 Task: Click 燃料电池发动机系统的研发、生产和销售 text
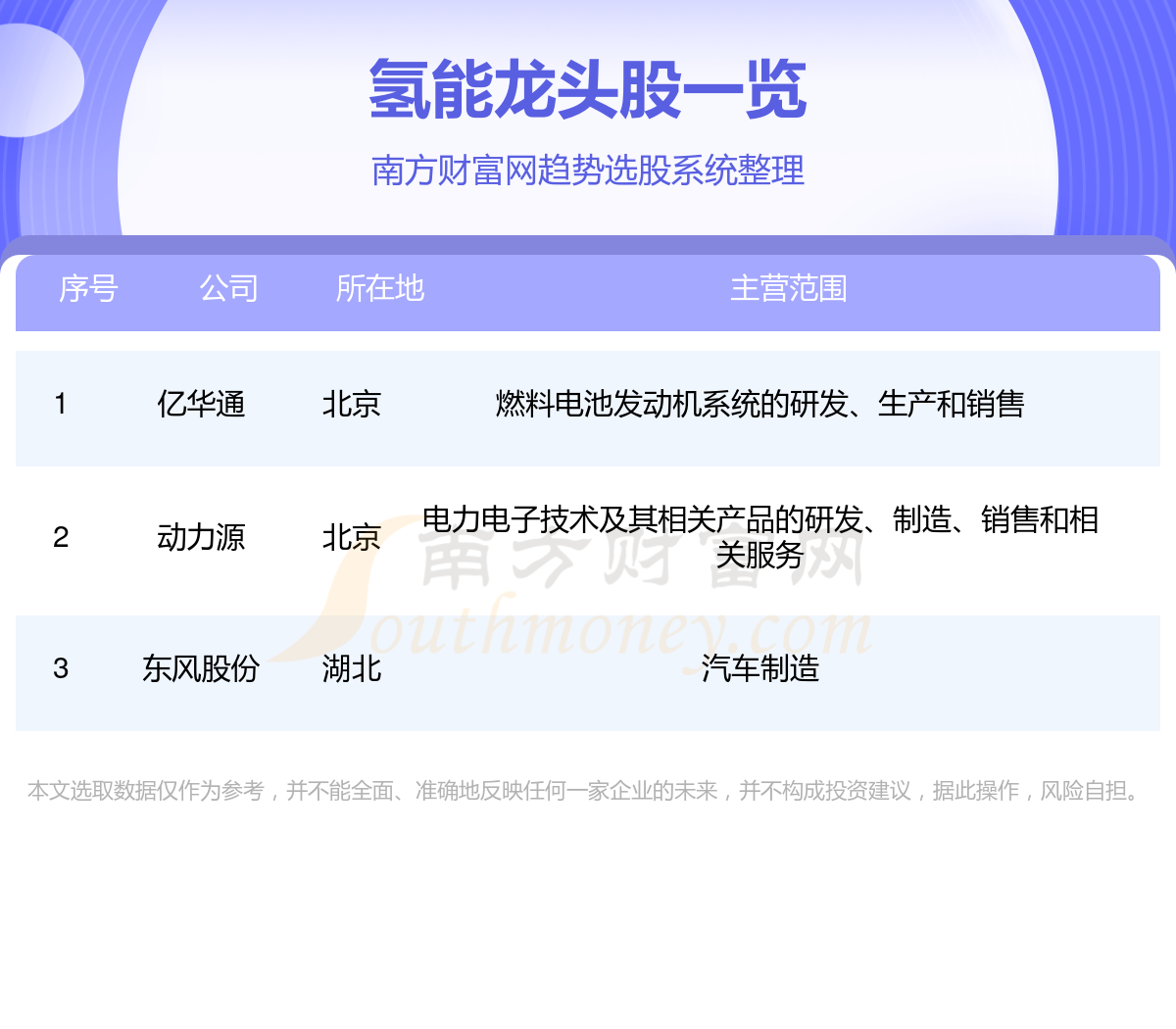[760, 404]
